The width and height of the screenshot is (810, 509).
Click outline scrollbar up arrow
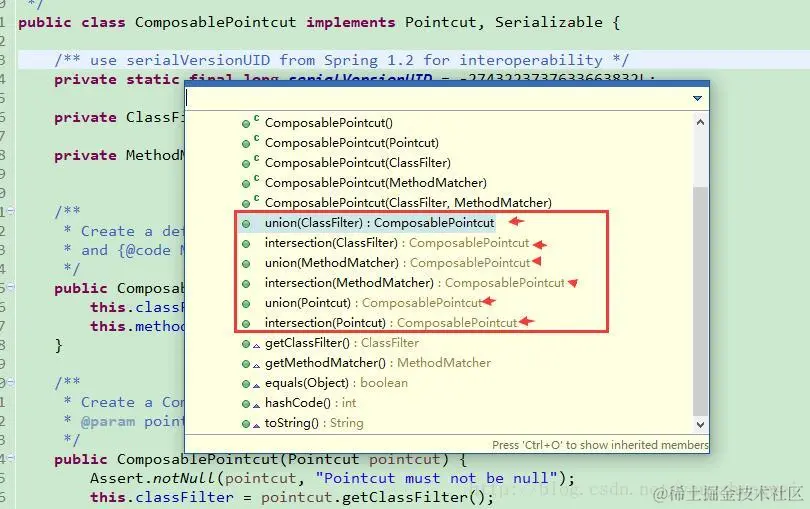pyautogui.click(x=700, y=122)
